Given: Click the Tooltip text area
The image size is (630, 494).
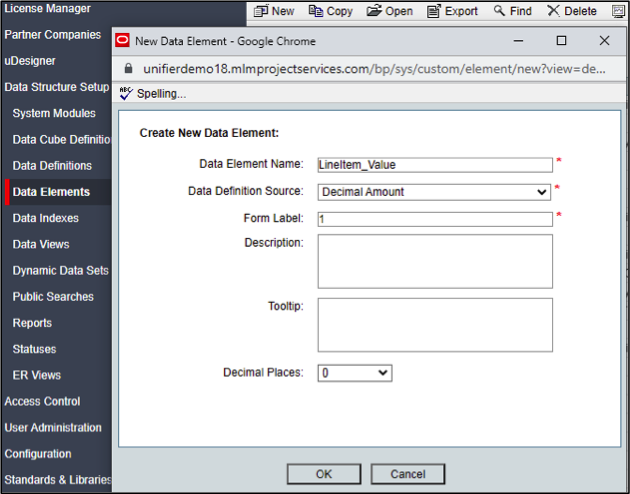Looking at the screenshot, I should (x=435, y=325).
